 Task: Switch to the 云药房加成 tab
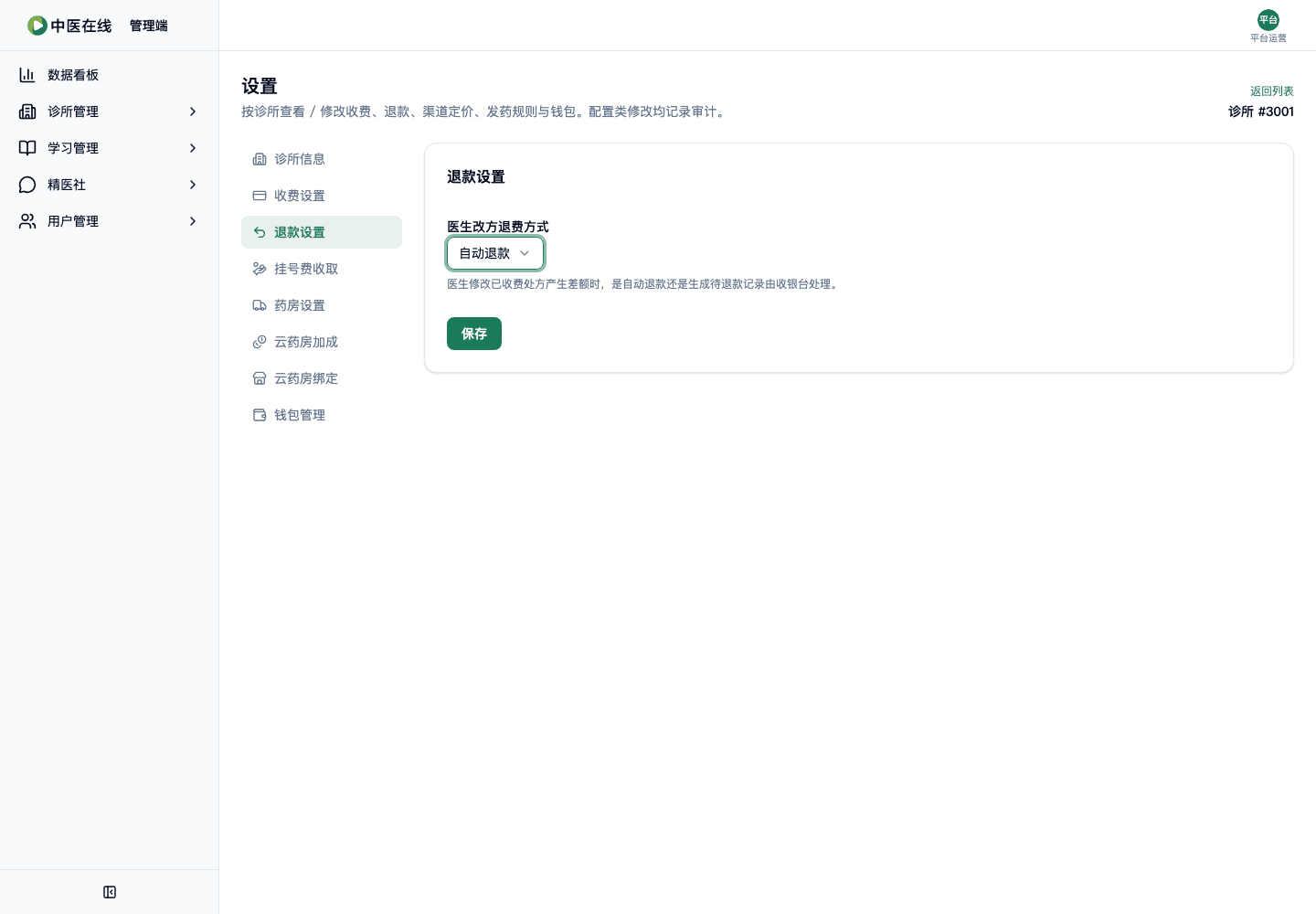click(x=322, y=342)
